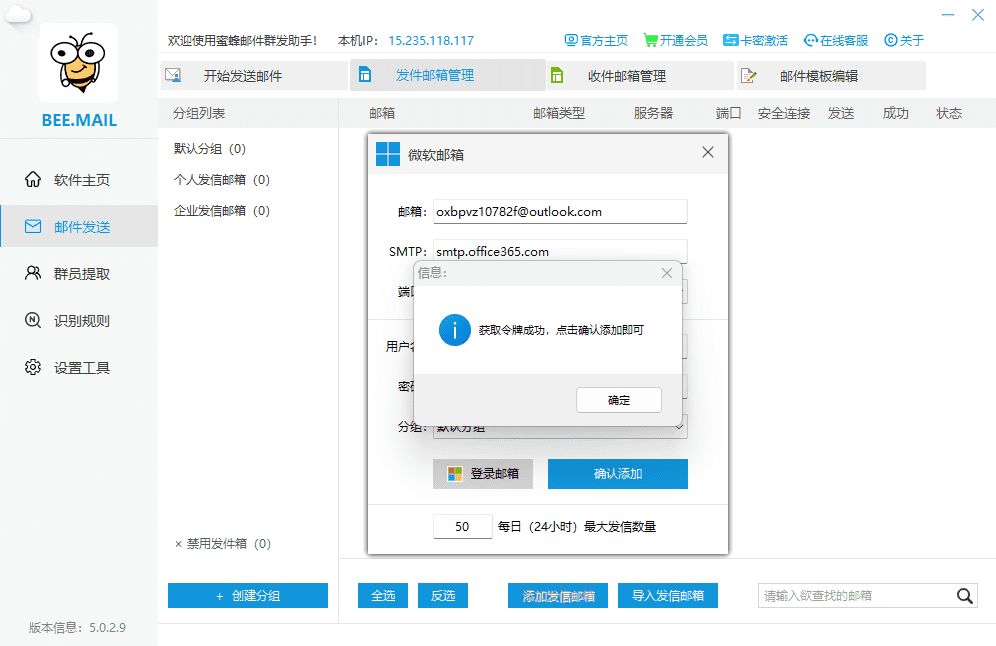Close the 微软邮箱 dialog
This screenshot has height=646, width=996.
click(x=708, y=152)
